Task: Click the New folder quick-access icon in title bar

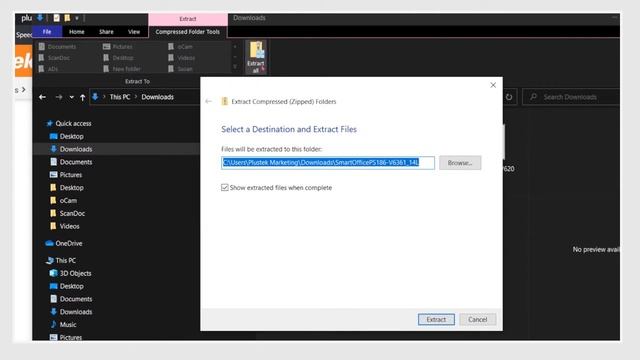Action: click(67, 18)
